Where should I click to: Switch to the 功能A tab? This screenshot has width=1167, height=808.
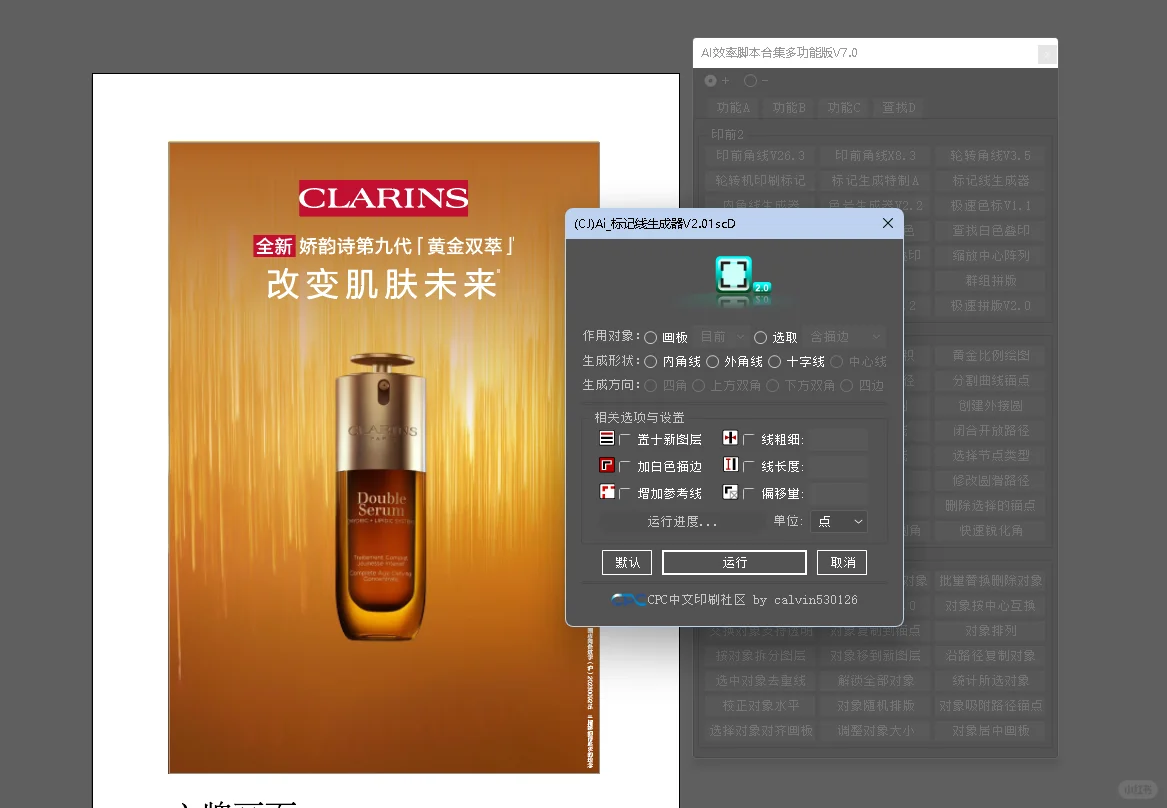click(x=733, y=107)
